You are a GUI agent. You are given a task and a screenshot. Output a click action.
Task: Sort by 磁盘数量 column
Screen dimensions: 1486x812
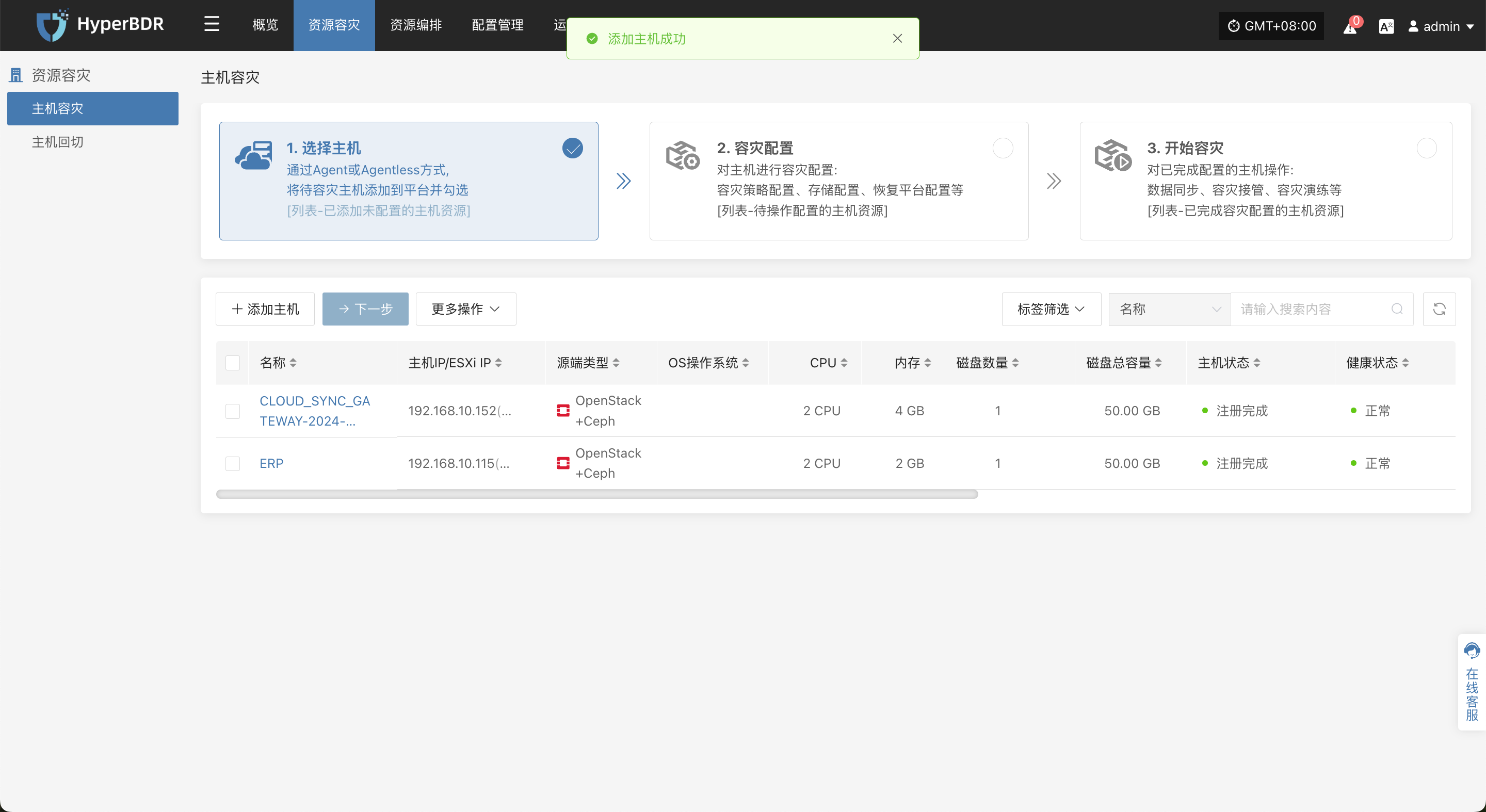[1015, 363]
